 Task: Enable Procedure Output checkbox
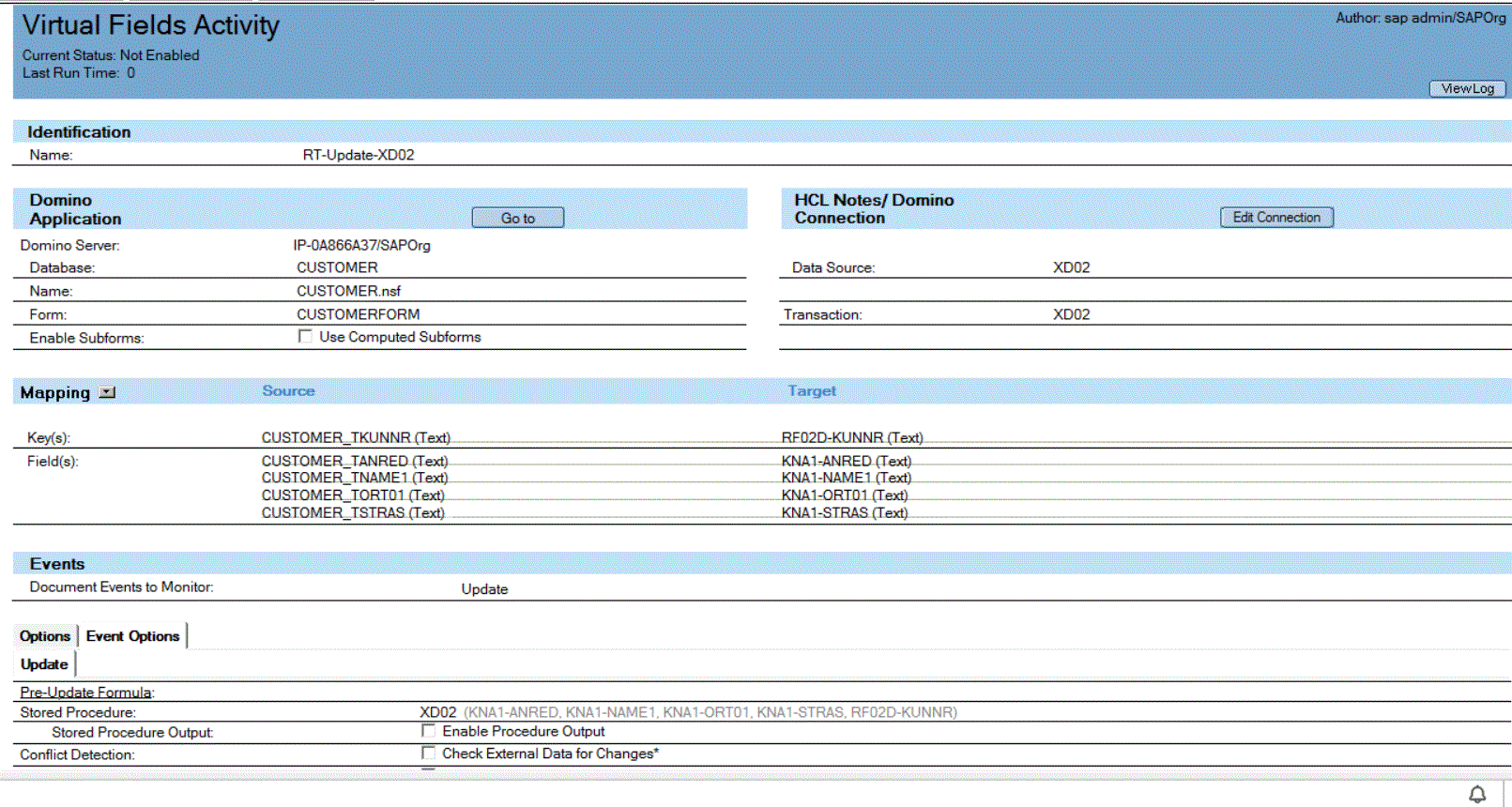[428, 731]
